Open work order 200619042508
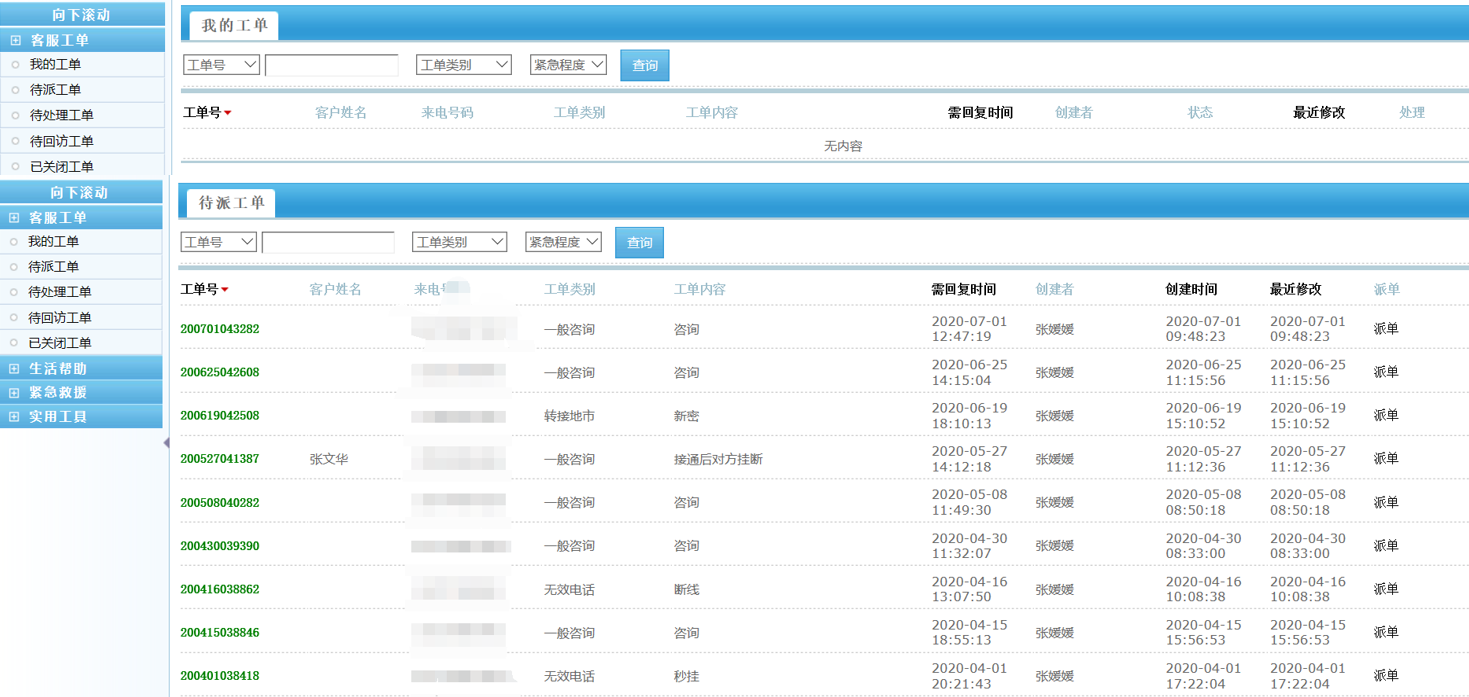The image size is (1469, 697). coord(219,416)
